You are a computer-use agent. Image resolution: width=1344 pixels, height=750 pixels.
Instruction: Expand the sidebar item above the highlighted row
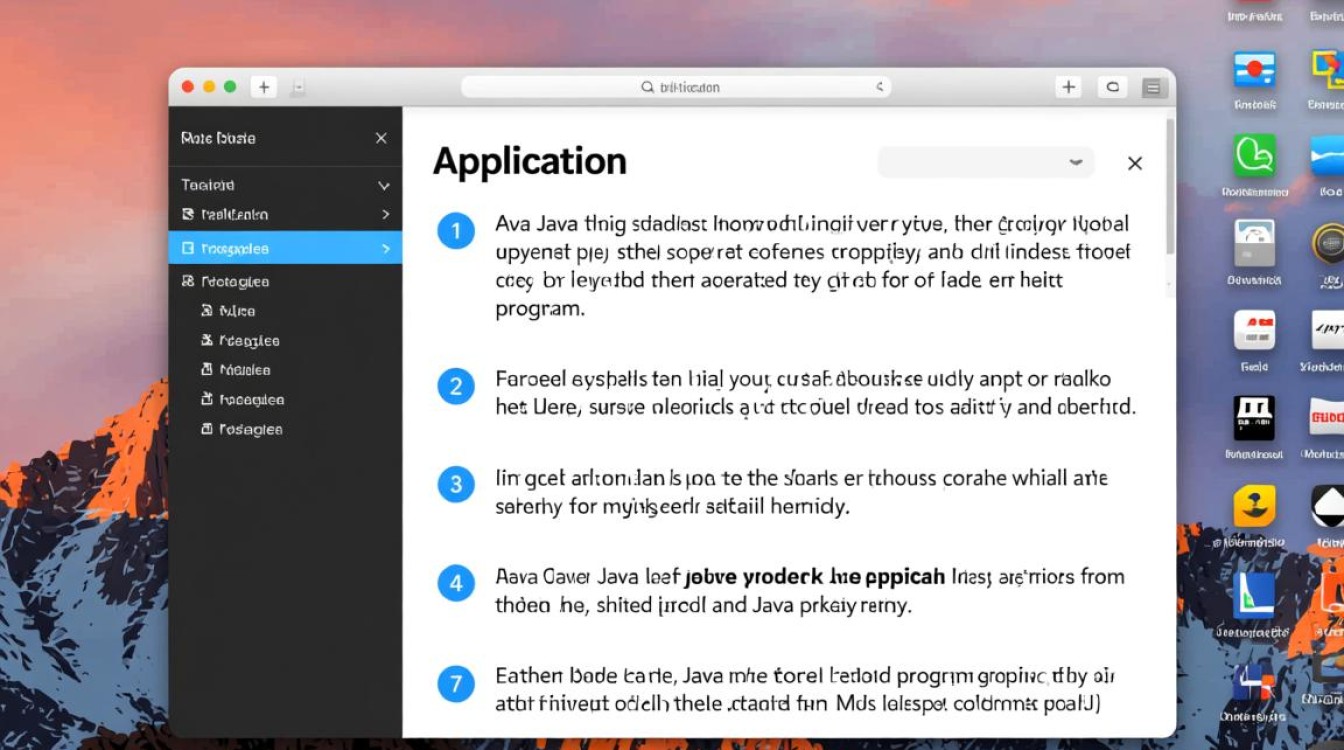(x=385, y=214)
